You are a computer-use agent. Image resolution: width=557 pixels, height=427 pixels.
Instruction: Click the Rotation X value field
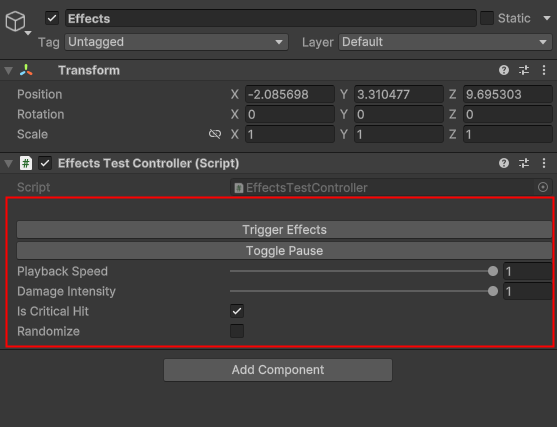pos(290,114)
